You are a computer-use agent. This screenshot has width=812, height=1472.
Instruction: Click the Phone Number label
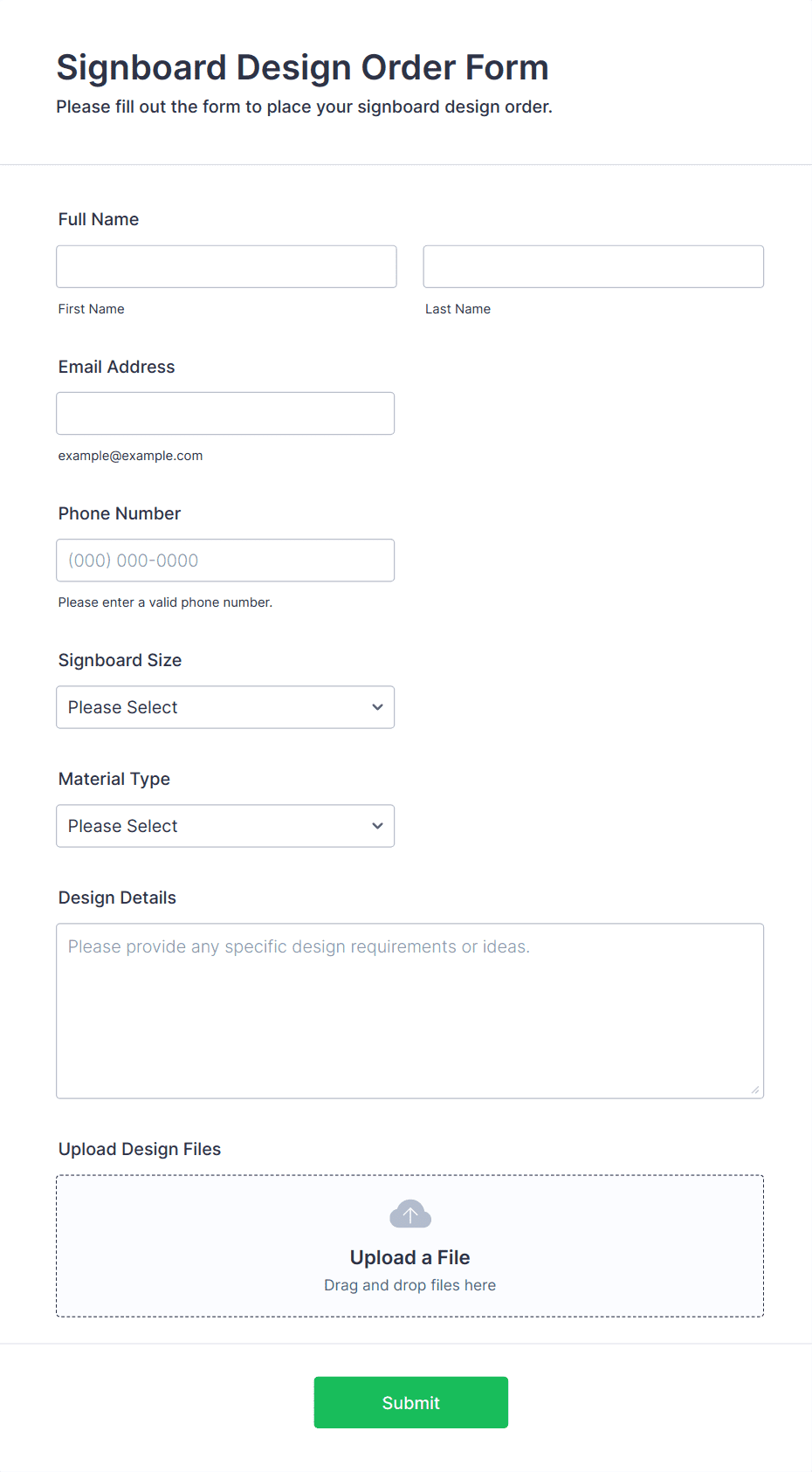(x=120, y=513)
